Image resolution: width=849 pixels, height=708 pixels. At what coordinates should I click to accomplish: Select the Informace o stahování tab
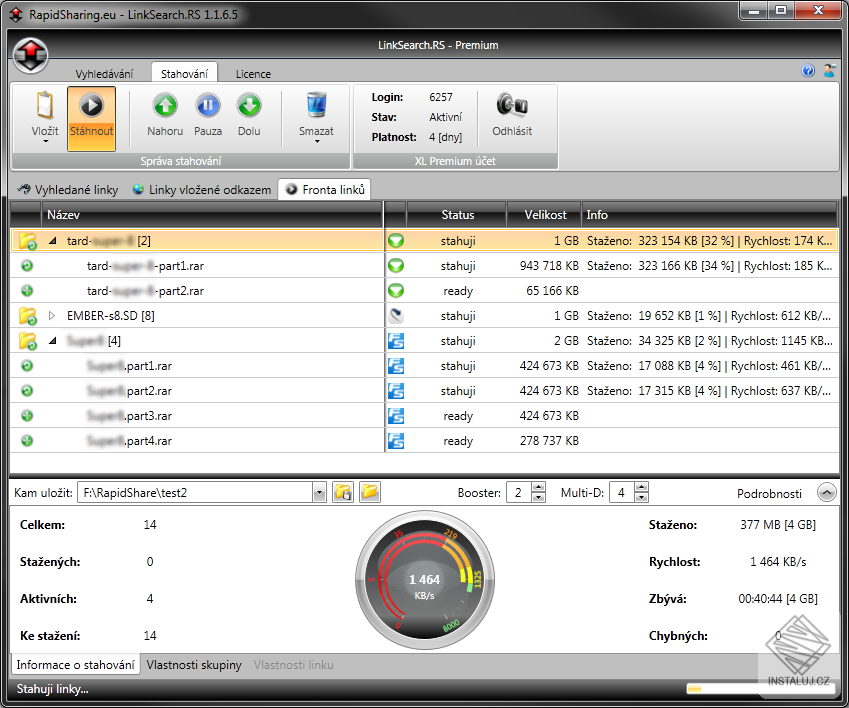[75, 665]
